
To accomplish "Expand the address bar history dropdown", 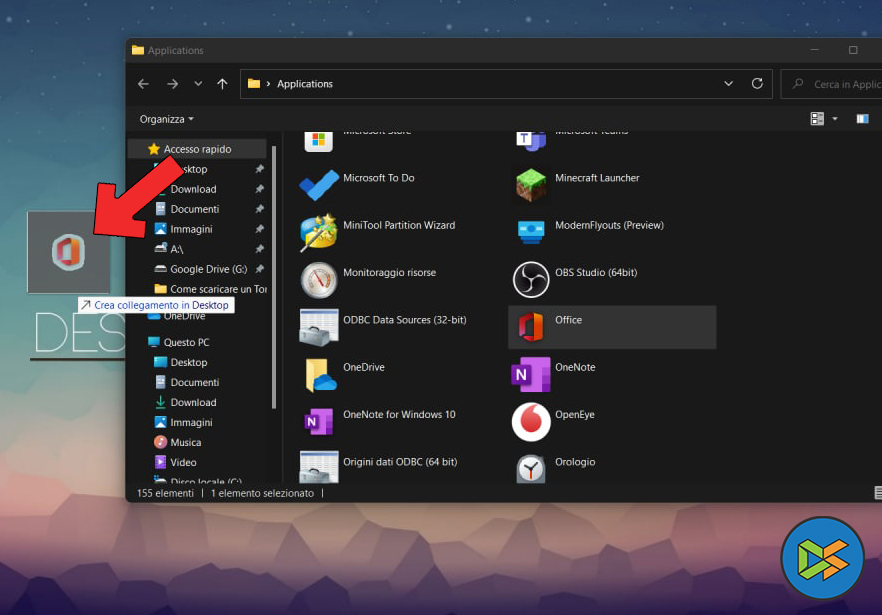I will click(729, 84).
